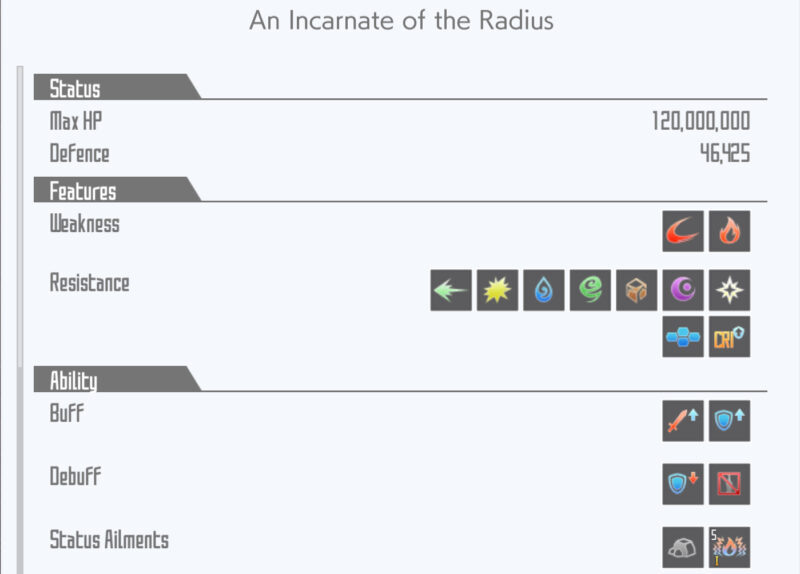
Task: Select the white four-point star resistance icon
Action: click(x=730, y=290)
